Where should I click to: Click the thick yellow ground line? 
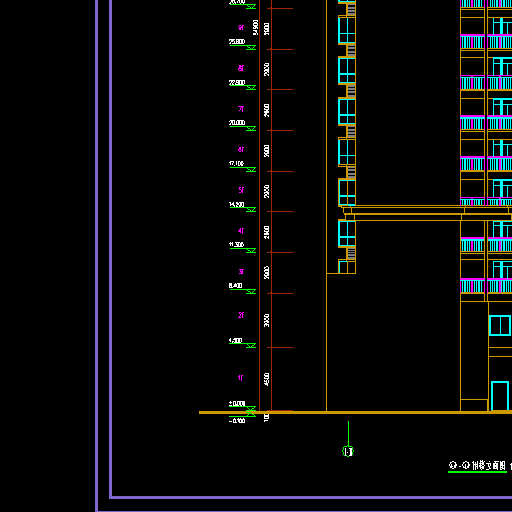tap(355, 413)
